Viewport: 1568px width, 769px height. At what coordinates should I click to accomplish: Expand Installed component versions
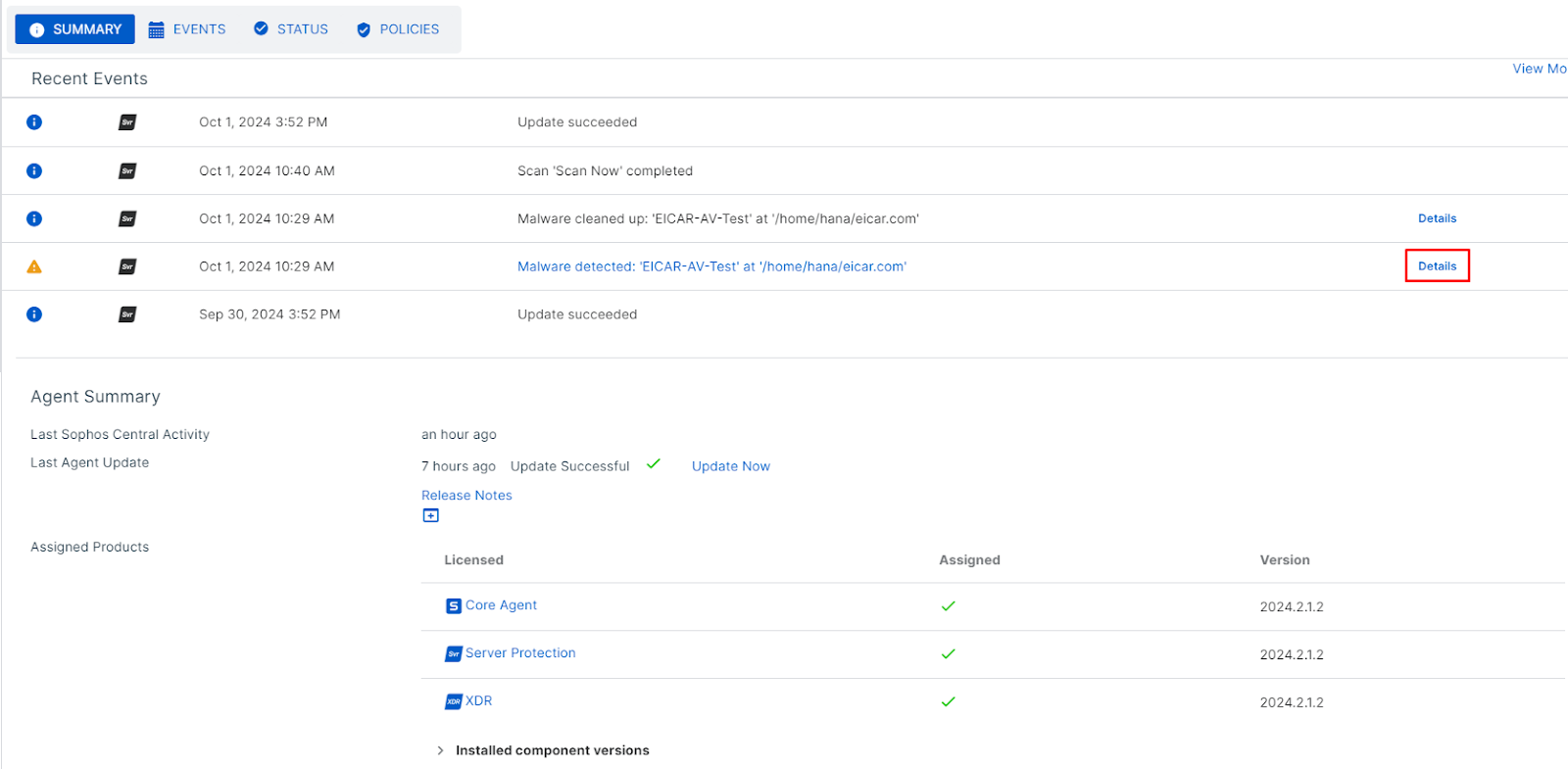click(543, 750)
